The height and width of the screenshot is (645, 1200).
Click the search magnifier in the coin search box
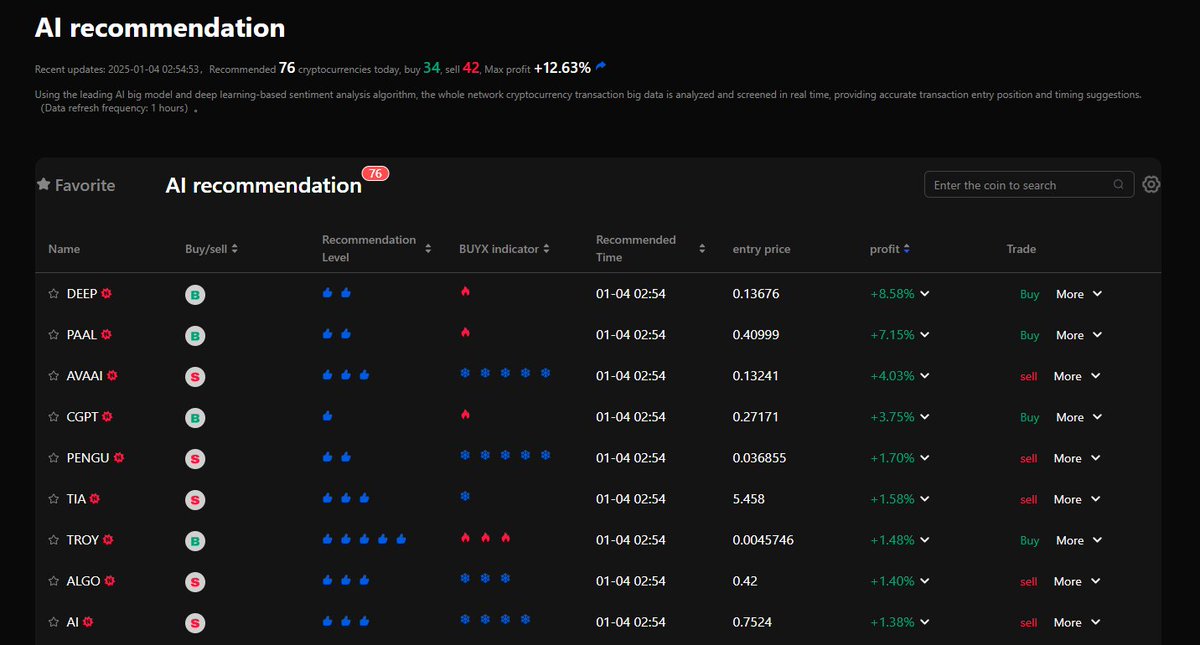point(1118,184)
